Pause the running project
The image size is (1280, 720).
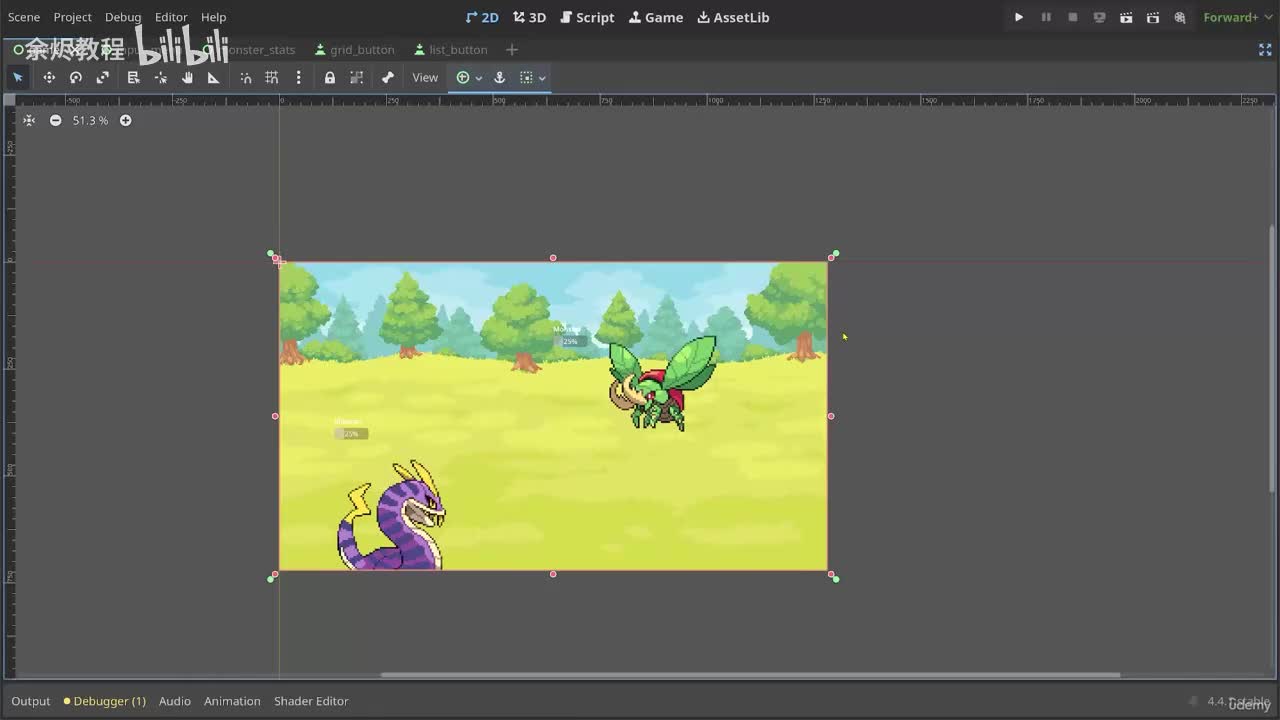coord(1046,17)
